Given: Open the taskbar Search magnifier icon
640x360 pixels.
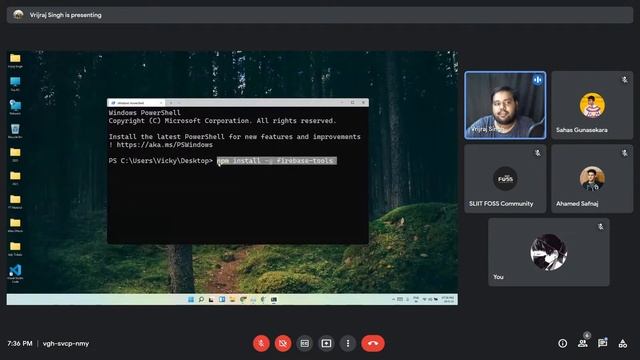Looking at the screenshot, I should tap(201, 300).
